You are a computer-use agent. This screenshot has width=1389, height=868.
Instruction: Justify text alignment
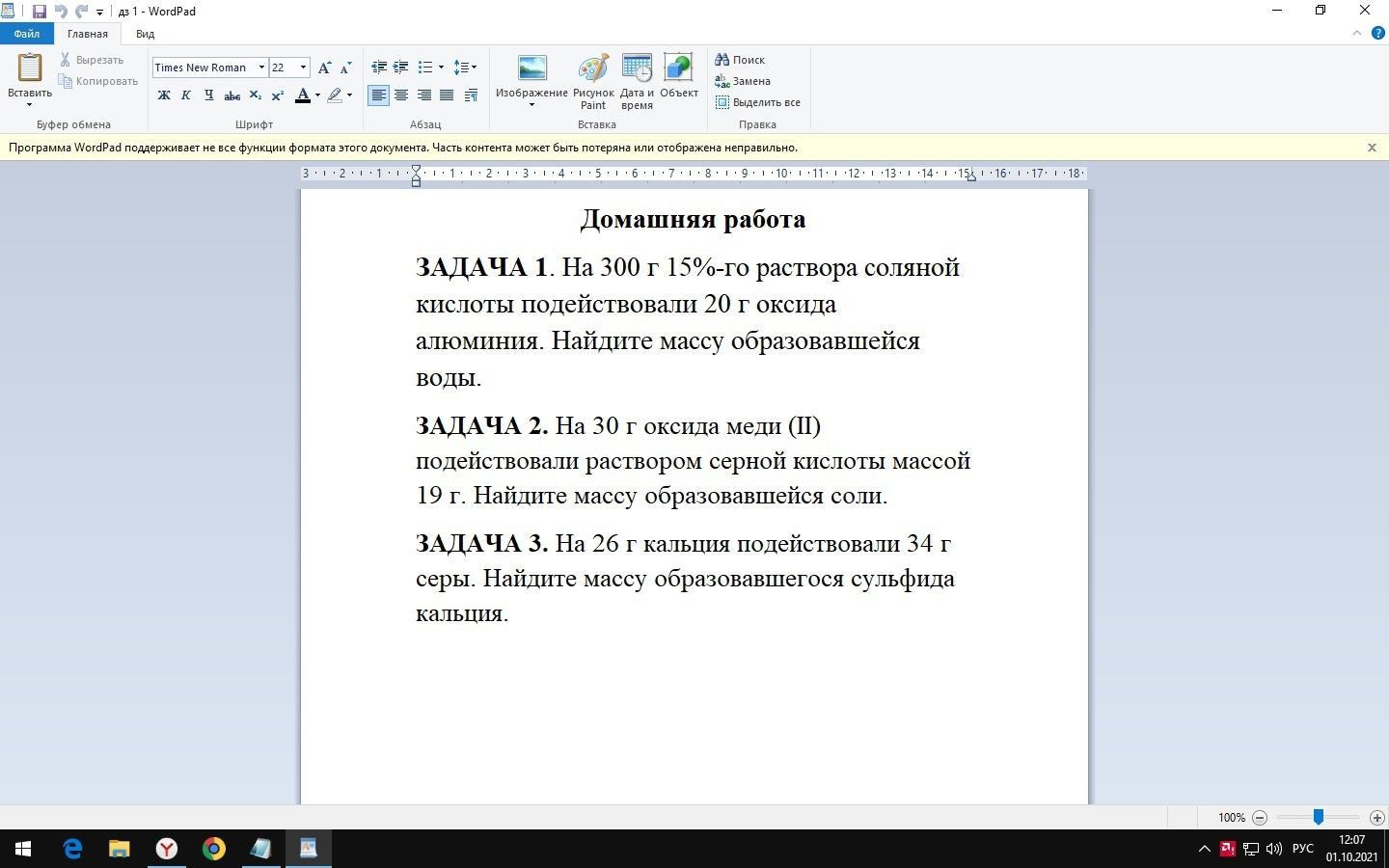point(447,95)
